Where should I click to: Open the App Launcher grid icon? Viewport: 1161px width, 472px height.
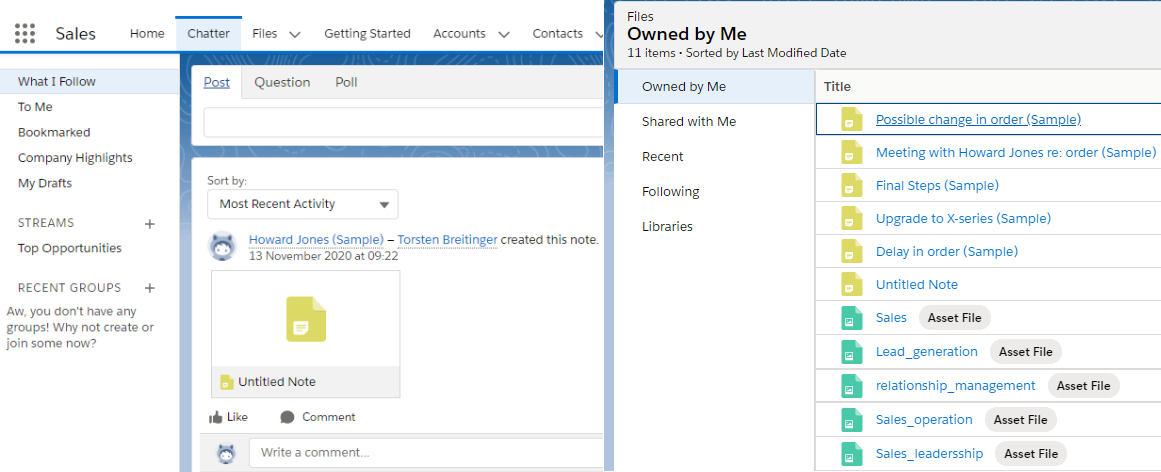pyautogui.click(x=25, y=33)
